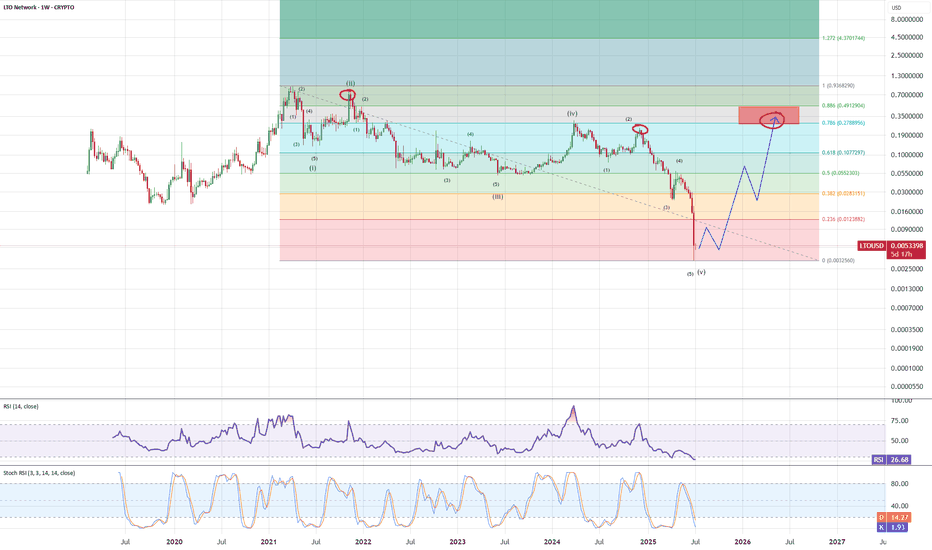Click 0.0007000 on the price axis
The width and height of the screenshot is (932, 550).
click(907, 308)
